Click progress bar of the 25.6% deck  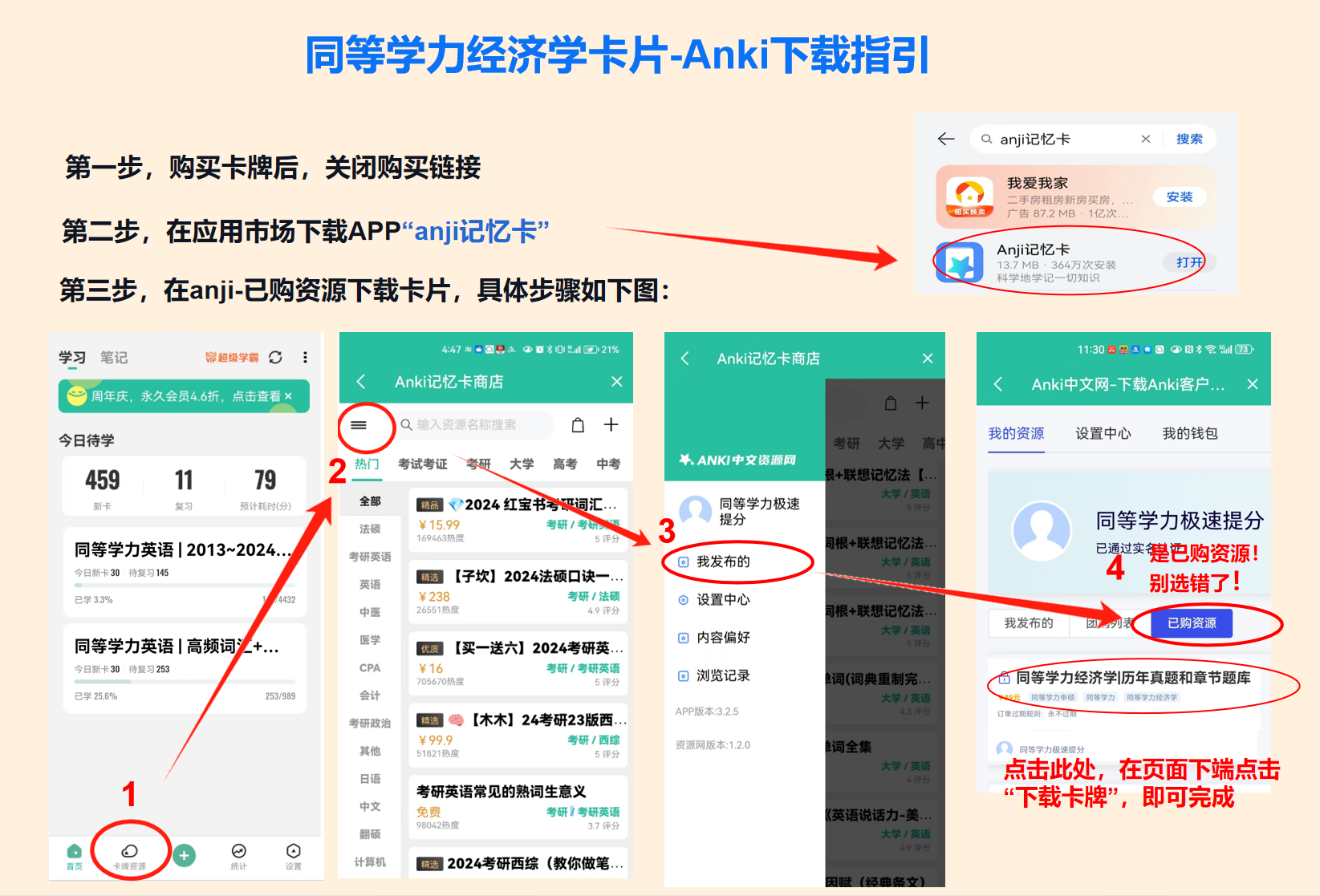coord(185,681)
